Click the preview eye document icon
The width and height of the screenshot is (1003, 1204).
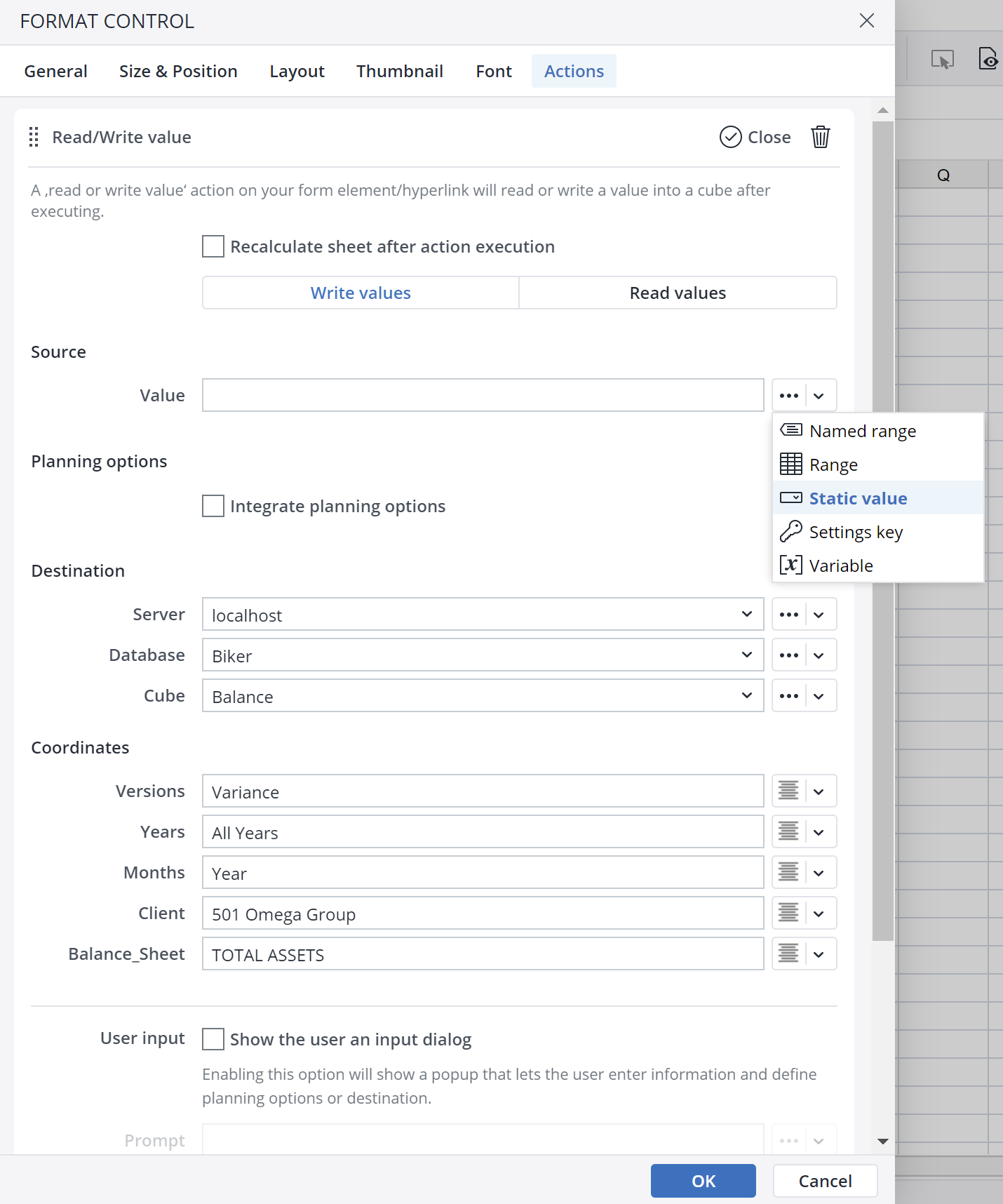coord(988,59)
